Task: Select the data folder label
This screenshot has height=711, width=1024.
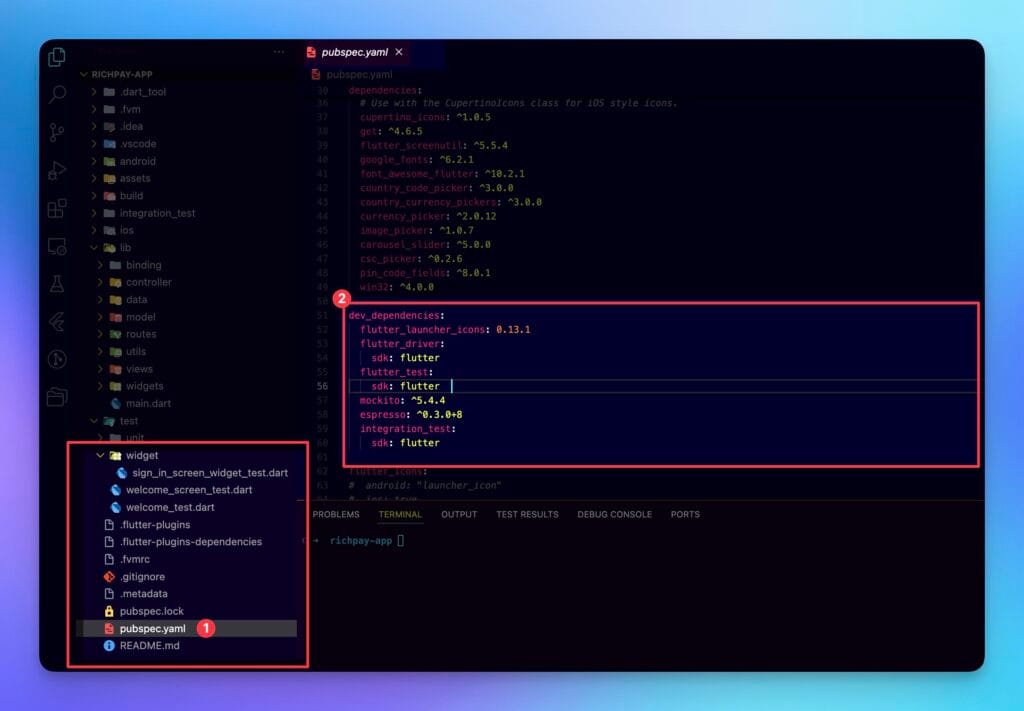Action: (x=136, y=300)
